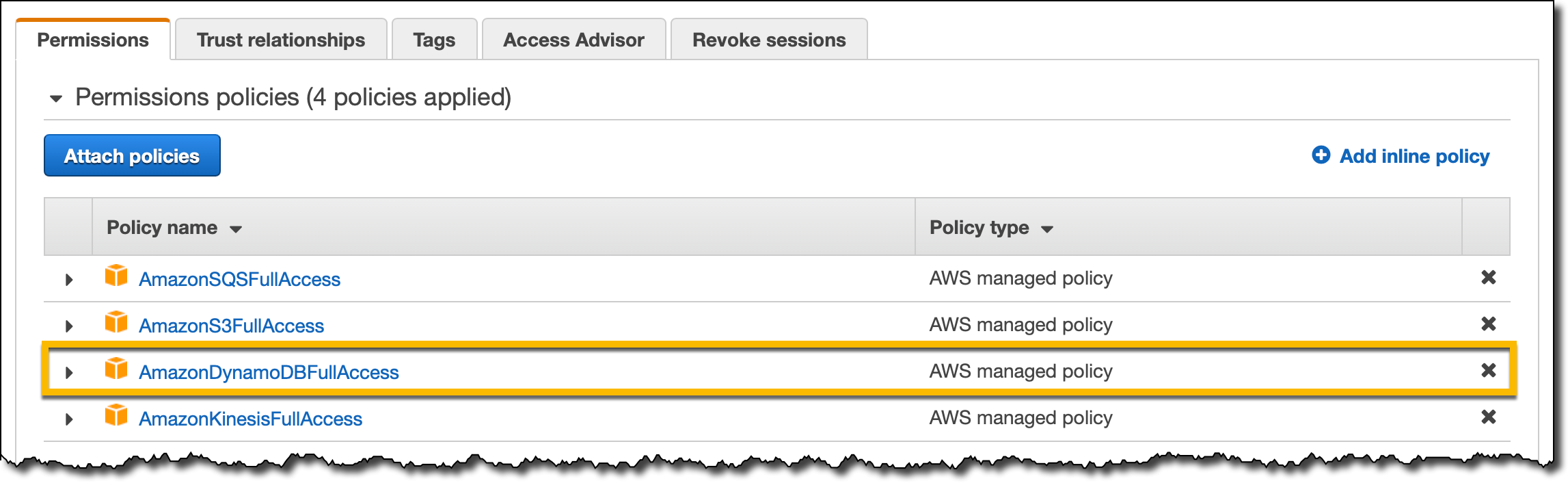
Task: Expand the AmazonKinesisFullAccess policy details
Action: (69, 419)
